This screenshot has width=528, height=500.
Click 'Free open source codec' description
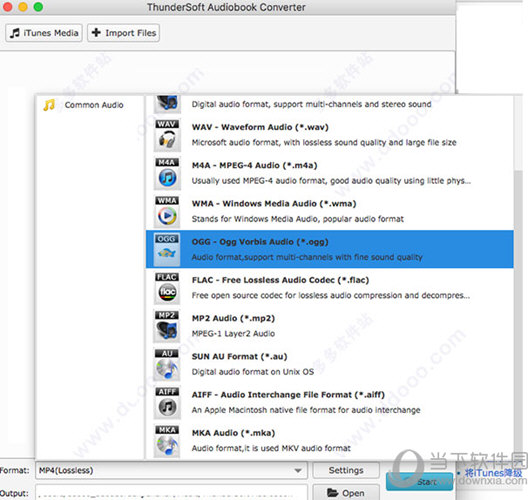click(x=330, y=296)
